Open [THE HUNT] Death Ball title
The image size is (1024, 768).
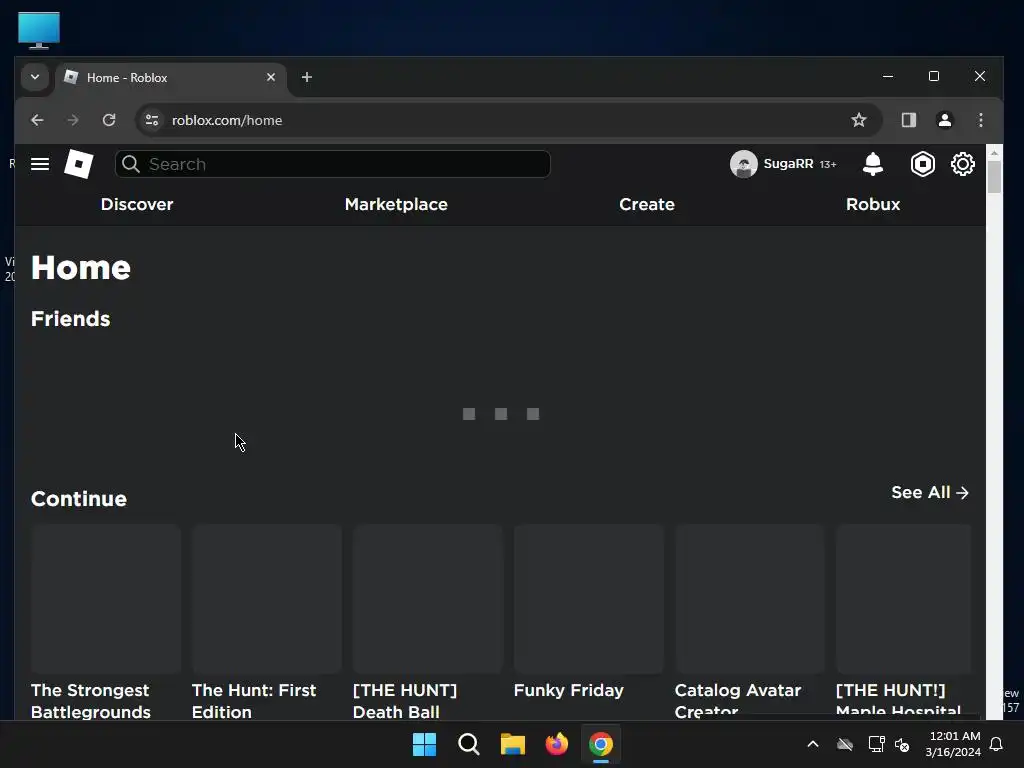[x=405, y=701]
